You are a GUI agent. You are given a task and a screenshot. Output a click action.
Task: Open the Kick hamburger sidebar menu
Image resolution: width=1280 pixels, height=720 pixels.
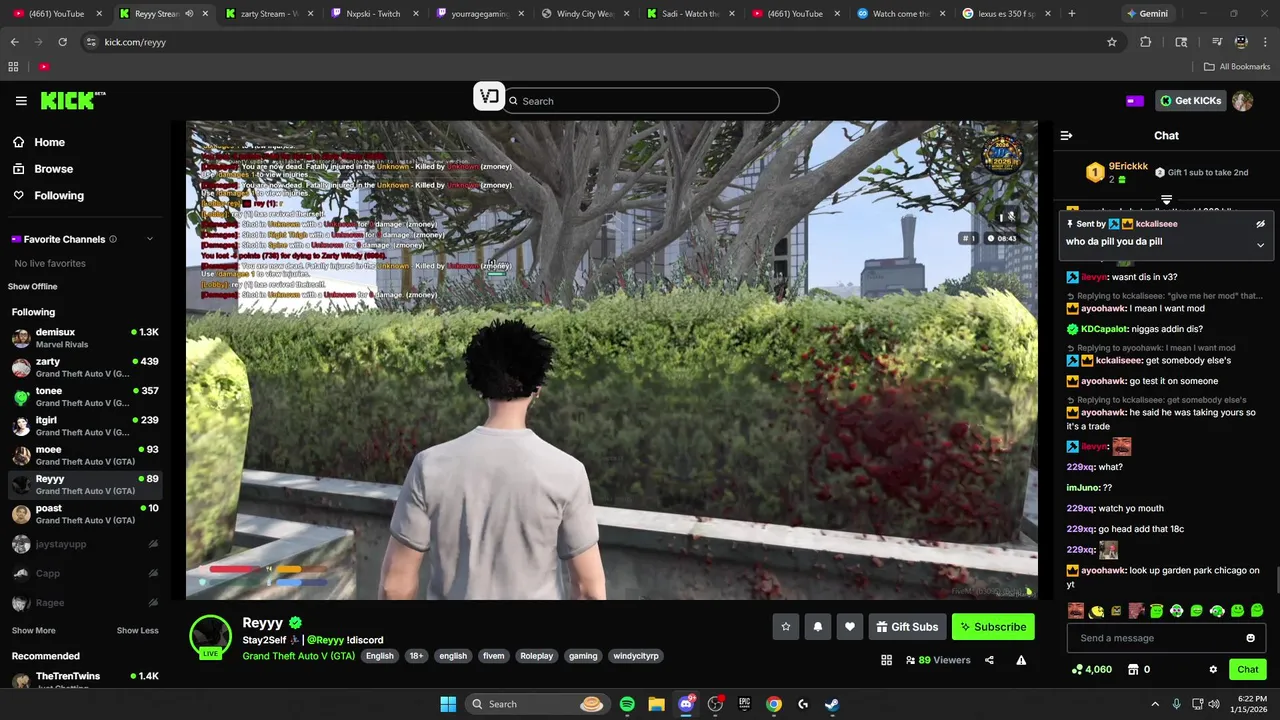click(x=21, y=101)
